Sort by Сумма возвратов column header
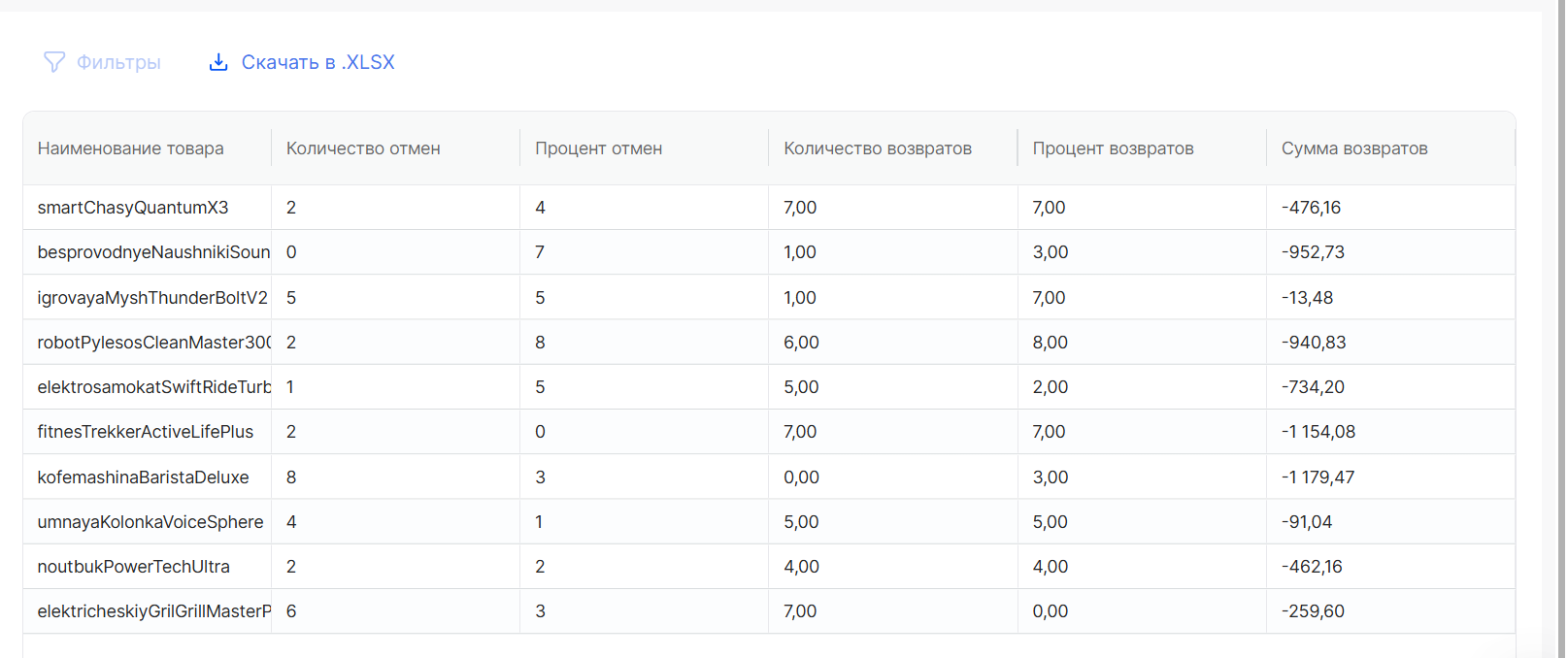This screenshot has height=658, width=1568. (1353, 148)
